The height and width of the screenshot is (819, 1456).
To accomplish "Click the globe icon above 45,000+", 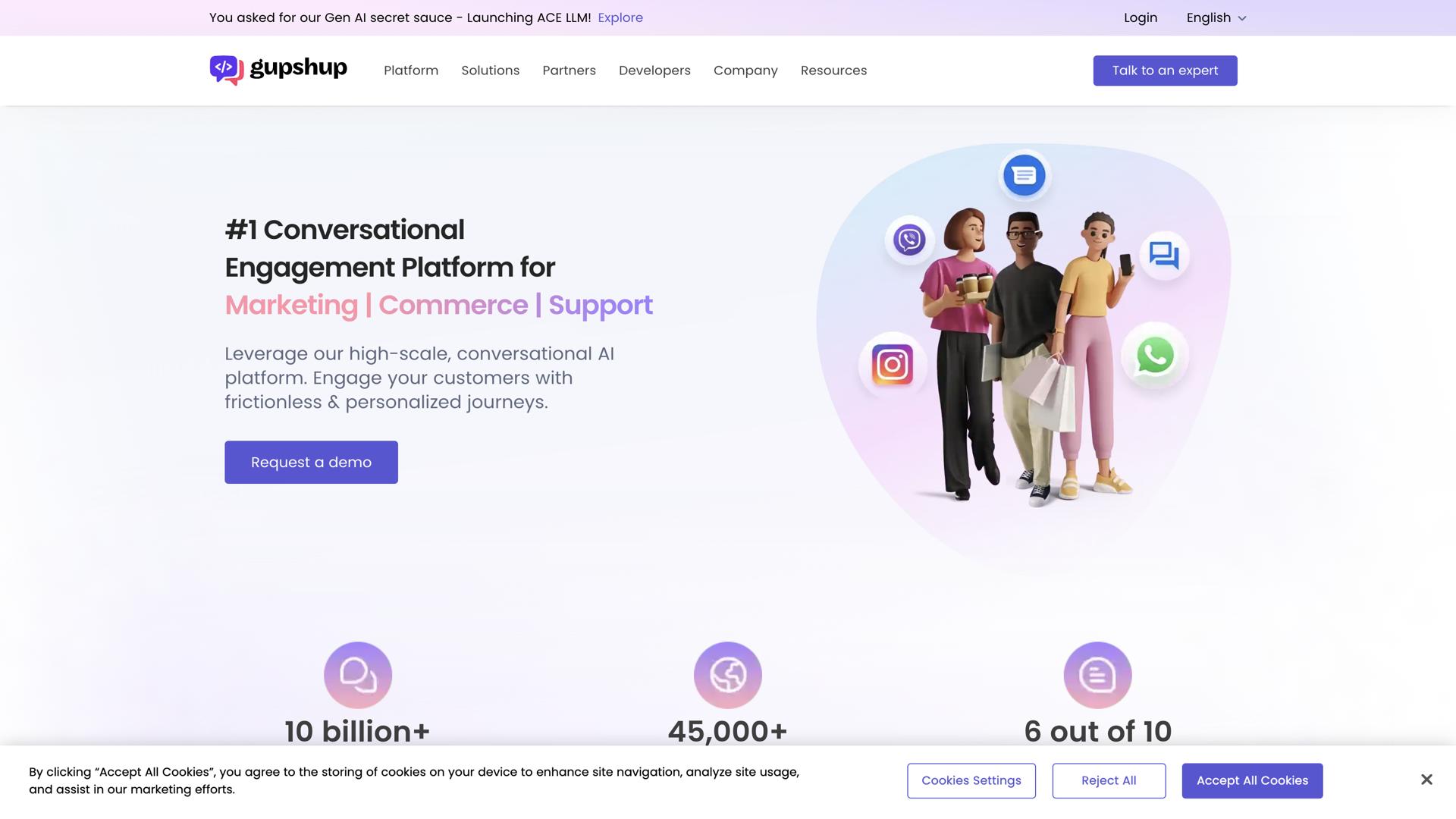I will [x=728, y=675].
